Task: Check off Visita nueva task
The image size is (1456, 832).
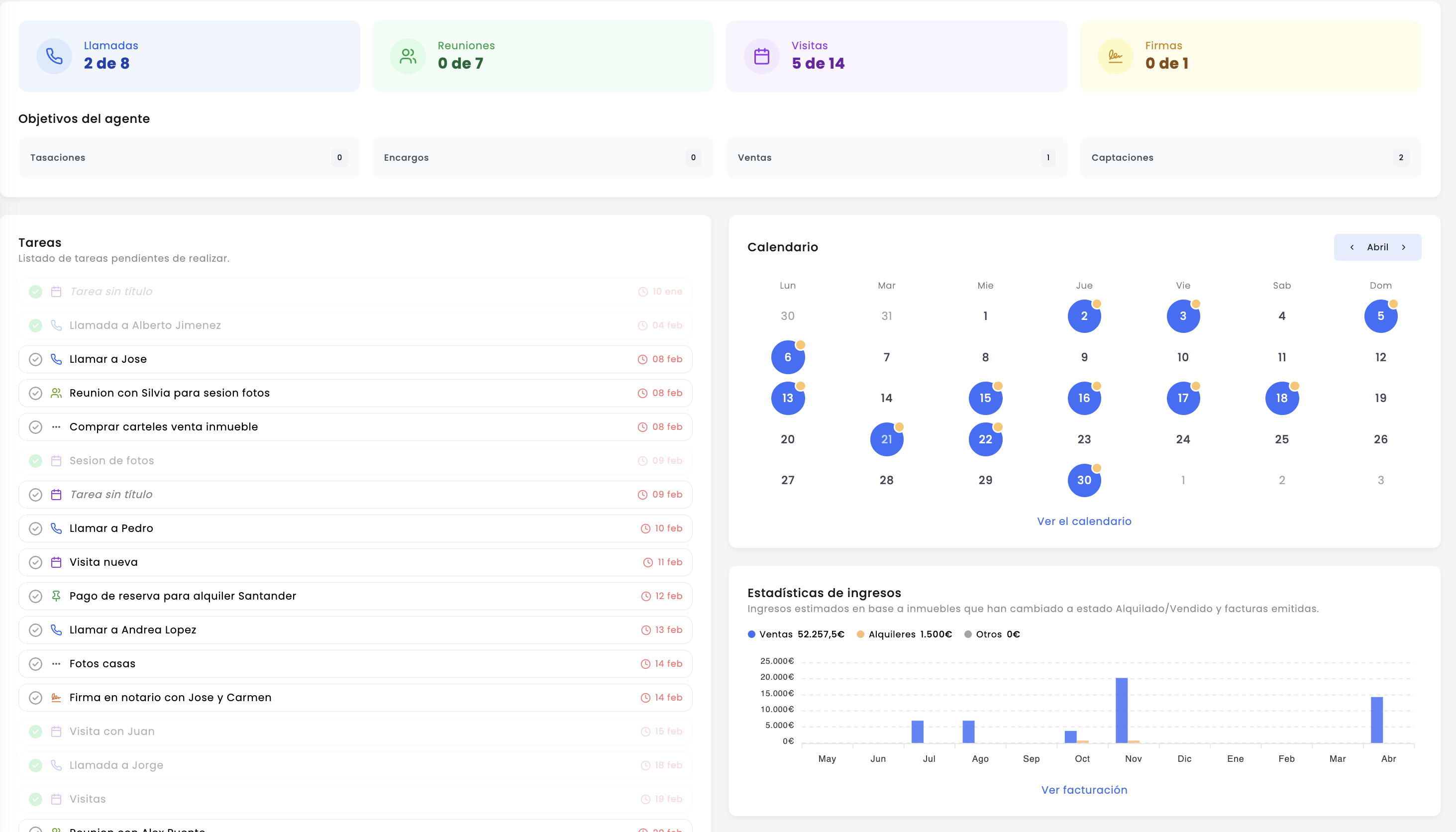Action: coord(35,562)
